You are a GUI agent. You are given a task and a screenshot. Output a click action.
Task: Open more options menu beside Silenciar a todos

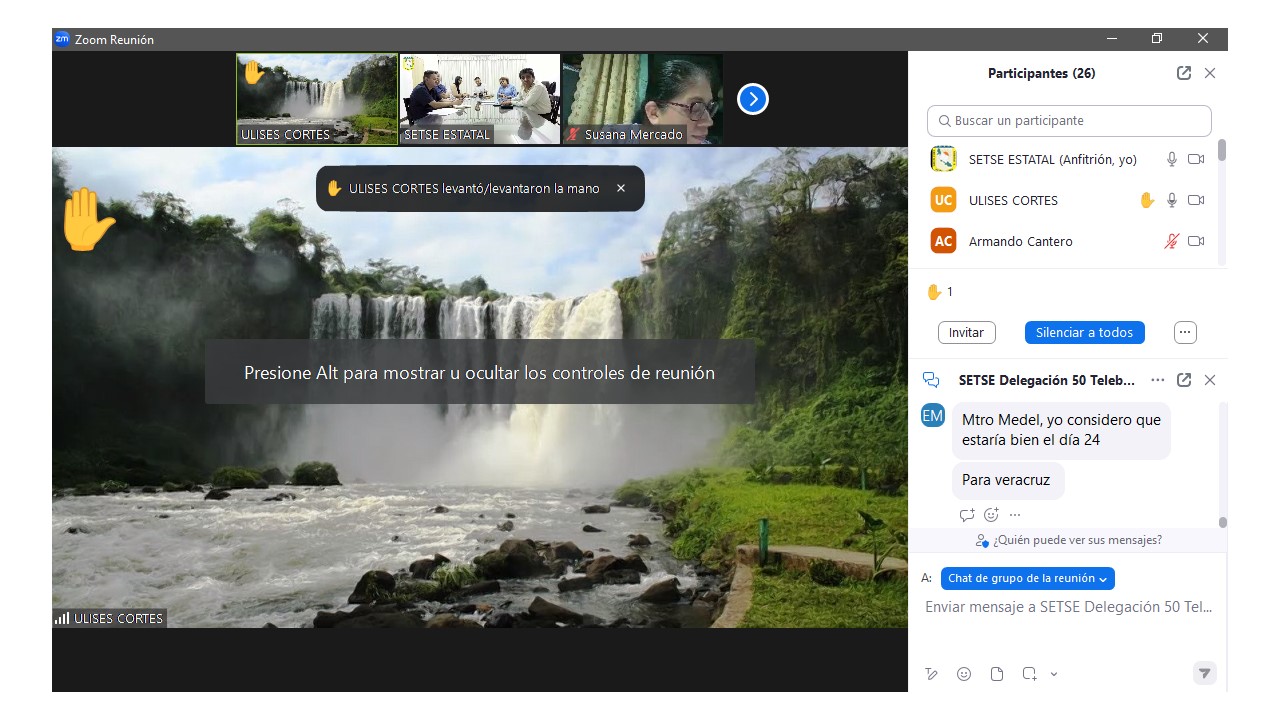point(1185,332)
